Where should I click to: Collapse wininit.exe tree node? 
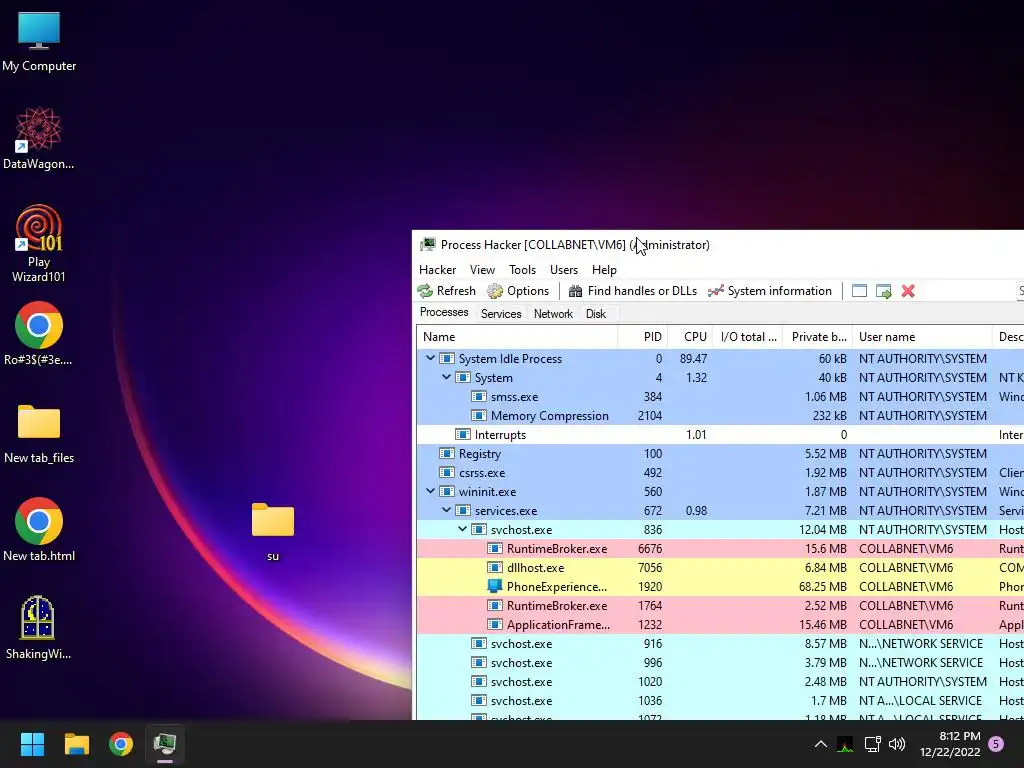tap(430, 491)
